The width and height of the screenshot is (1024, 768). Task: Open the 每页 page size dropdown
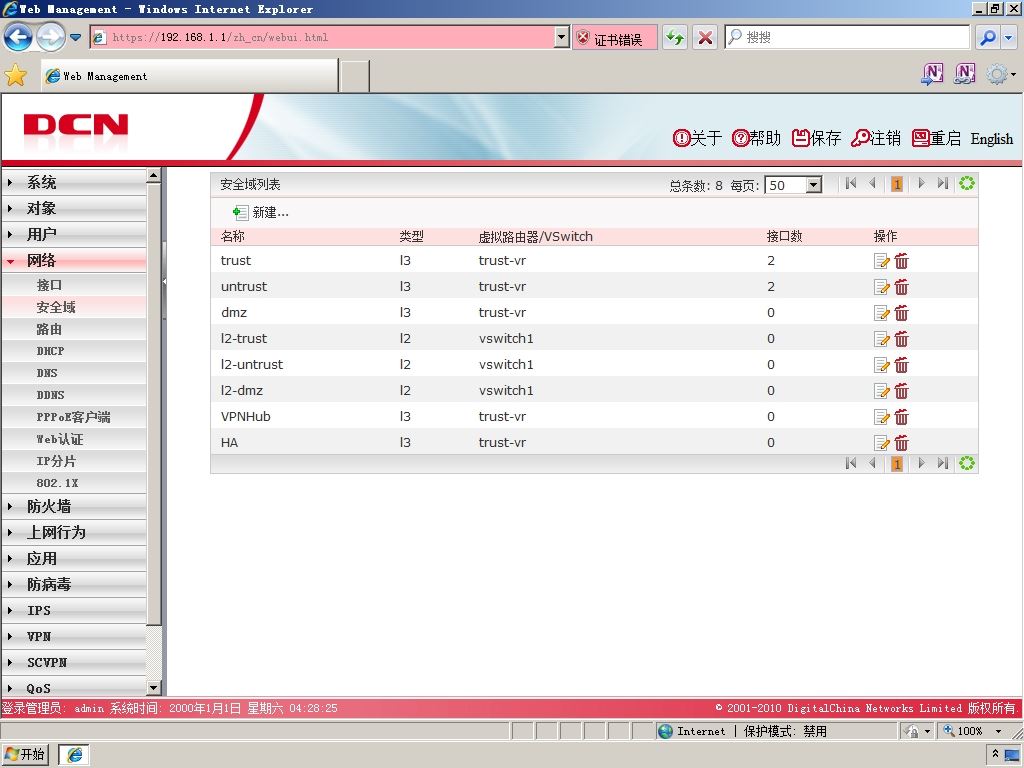[x=813, y=185]
